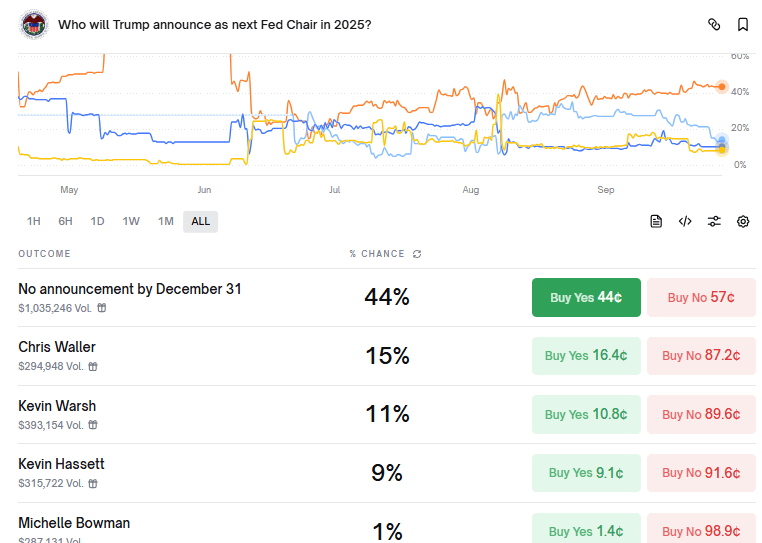Switch chart to 1W range

131,221
